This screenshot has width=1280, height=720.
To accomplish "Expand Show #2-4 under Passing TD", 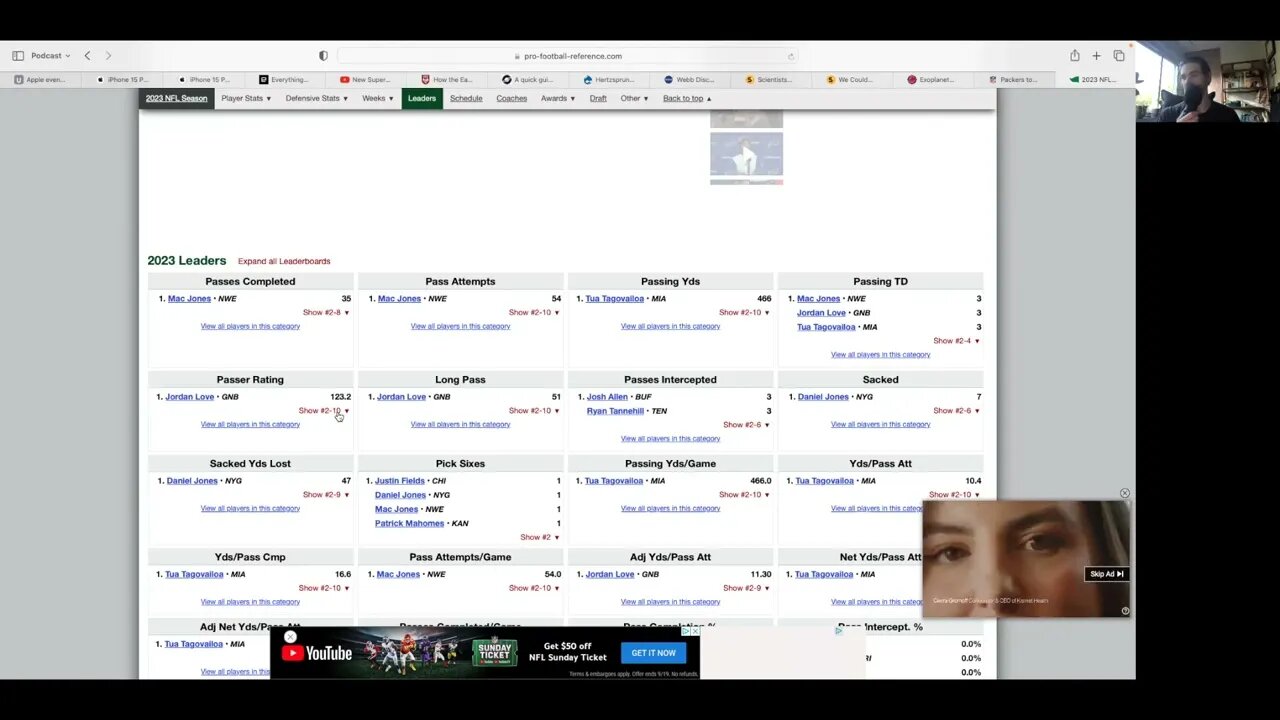I will tap(956, 340).
